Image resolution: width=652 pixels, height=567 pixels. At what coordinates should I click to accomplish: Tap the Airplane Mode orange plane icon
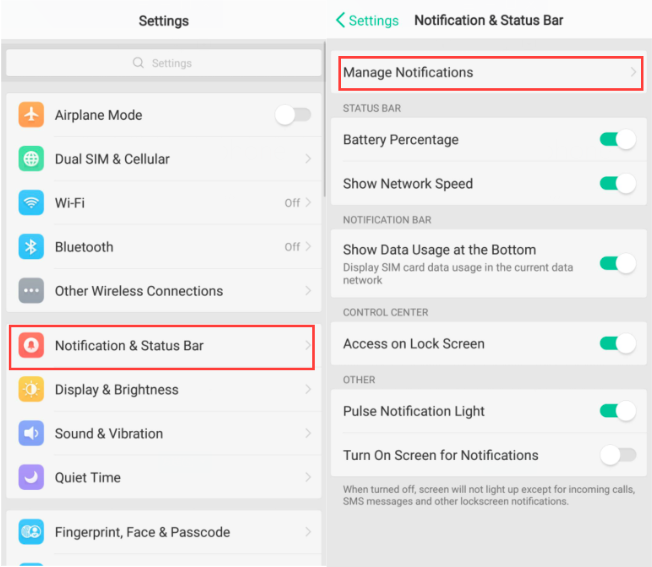31,114
